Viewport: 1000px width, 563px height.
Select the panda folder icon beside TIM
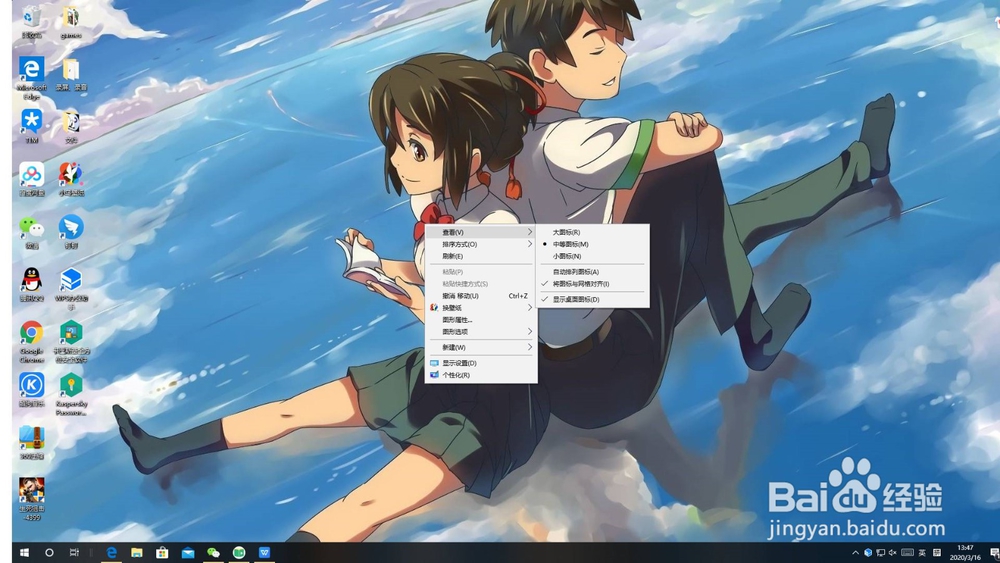tap(71, 126)
